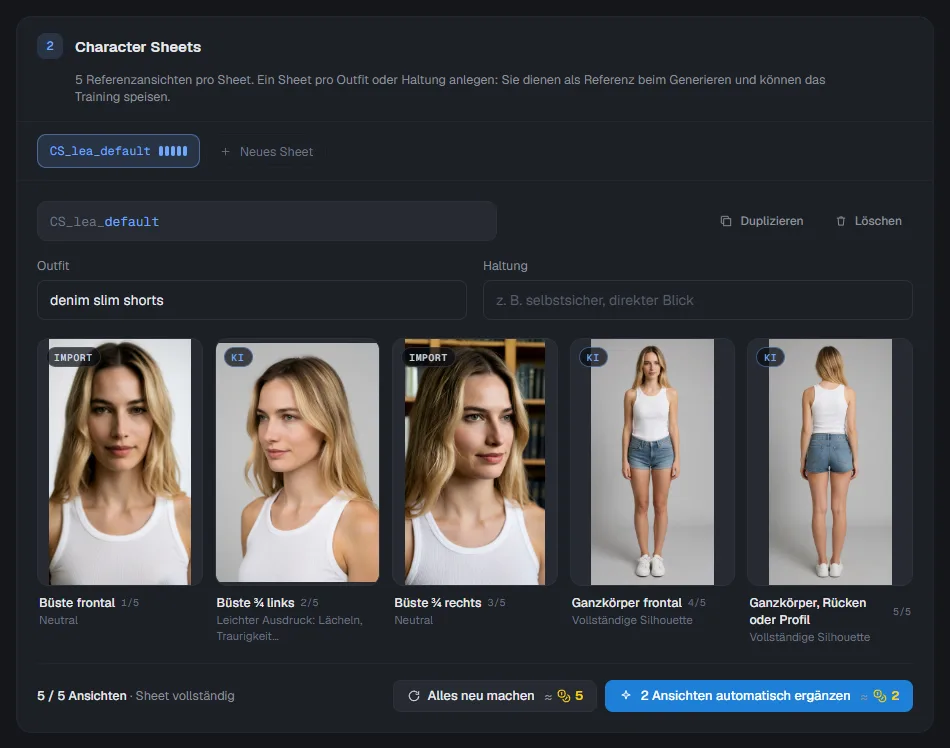Select the CS_lea_default sheet tab
The image size is (950, 748).
[x=118, y=151]
